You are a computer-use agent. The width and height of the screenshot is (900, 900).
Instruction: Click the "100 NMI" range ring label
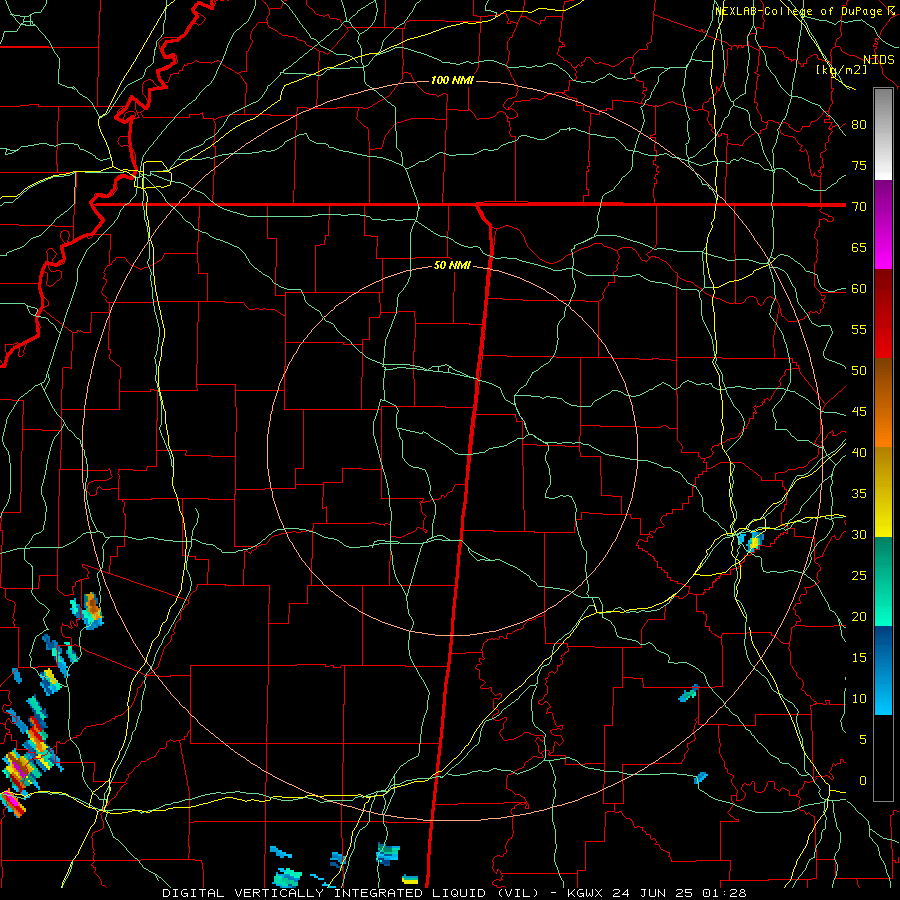click(452, 80)
